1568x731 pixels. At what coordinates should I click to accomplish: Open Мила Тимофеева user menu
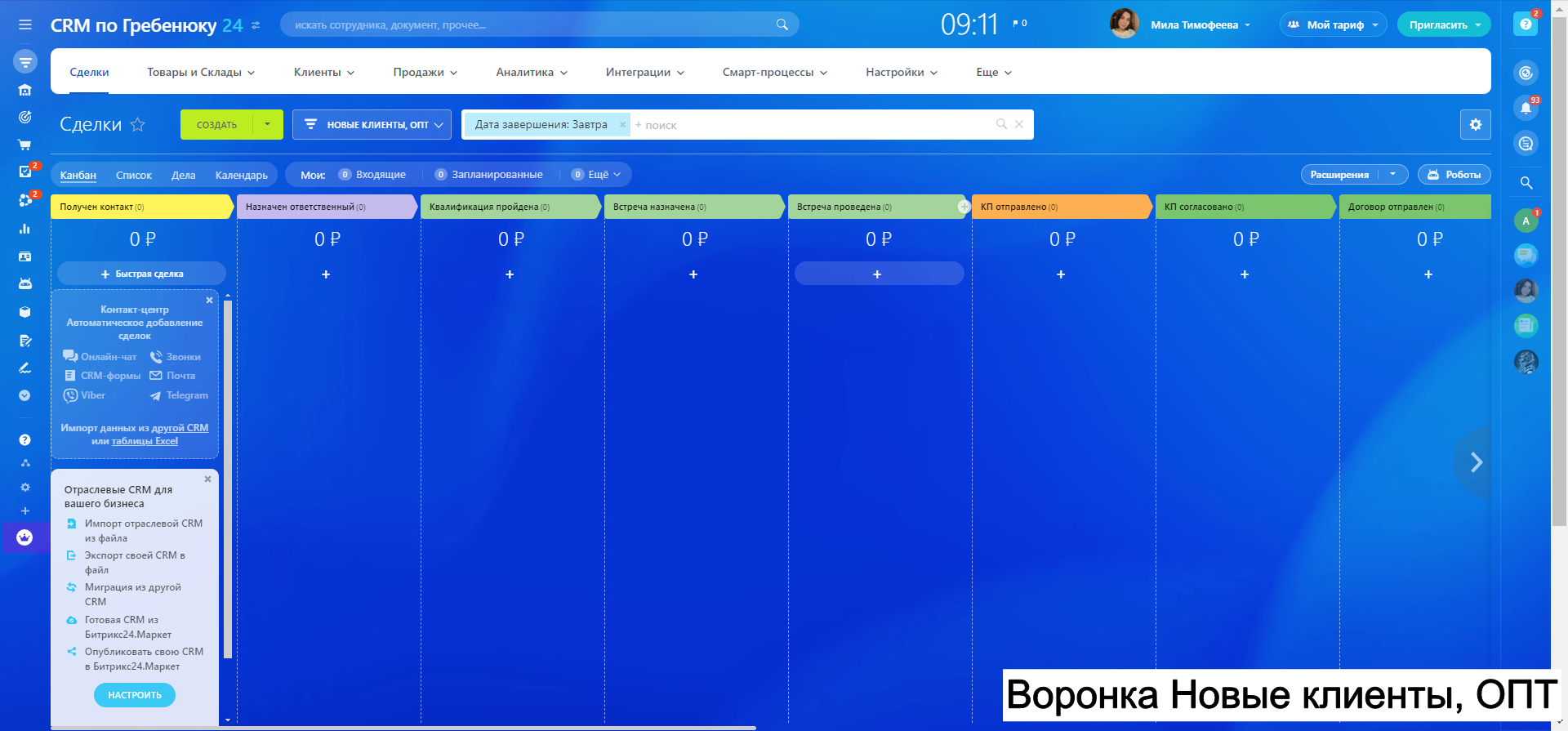[x=1200, y=25]
